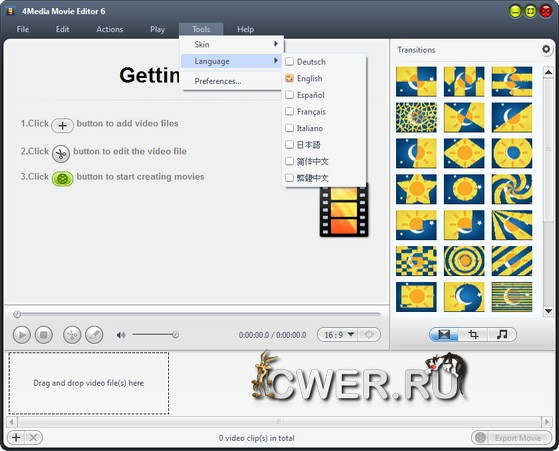The height and width of the screenshot is (451, 559).
Task: Click timeline scroll right arrow
Action: click(x=547, y=422)
